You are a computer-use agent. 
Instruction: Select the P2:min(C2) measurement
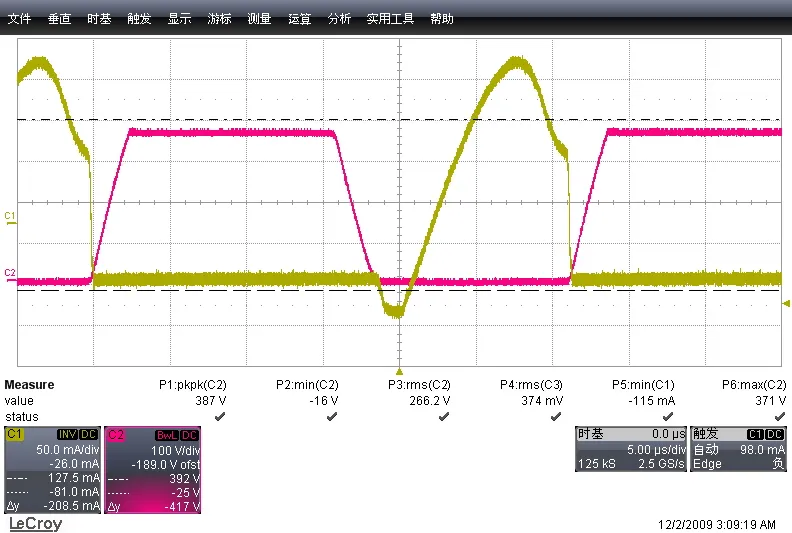[x=307, y=385]
